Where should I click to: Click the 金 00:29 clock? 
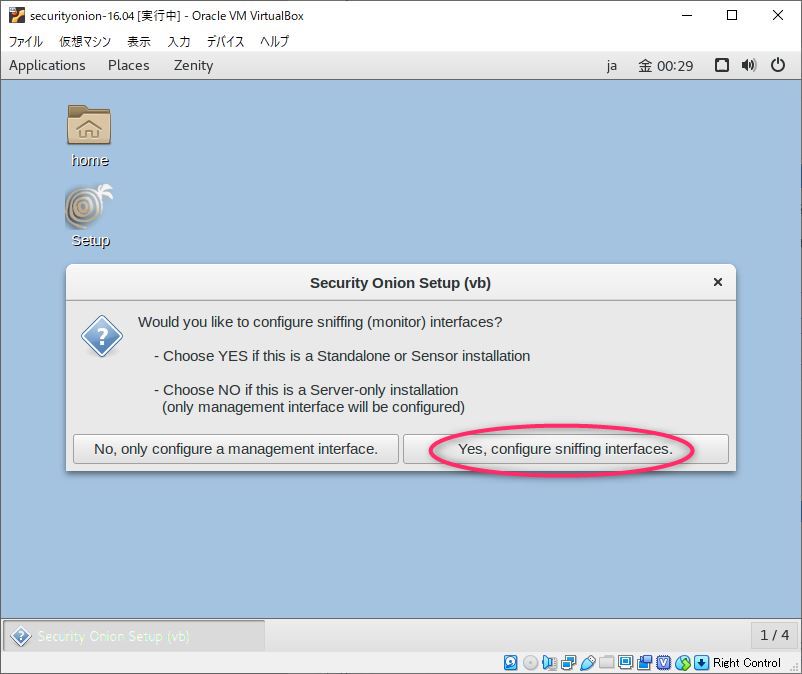[x=665, y=66]
